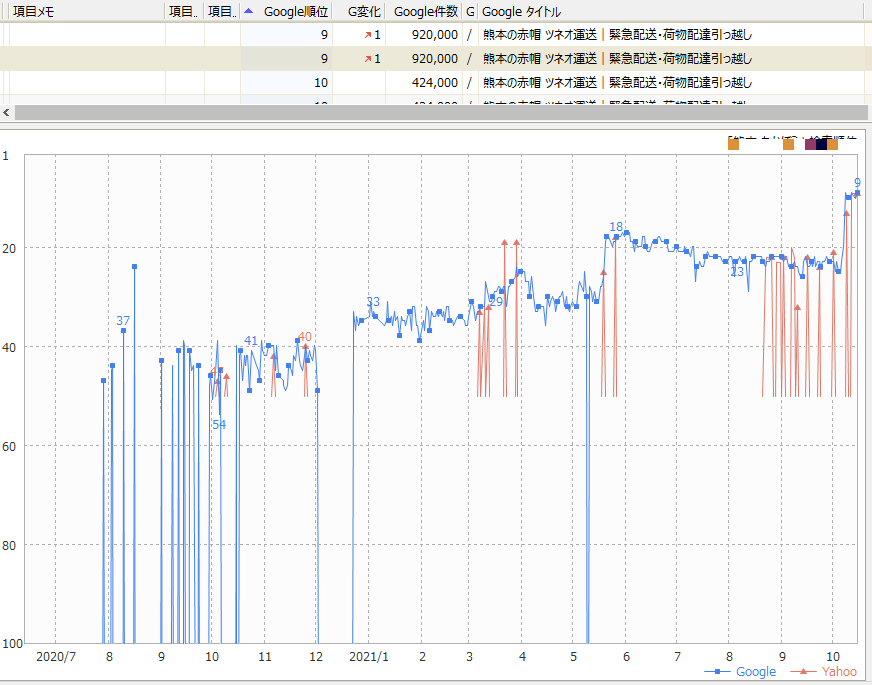Click the sort arrow beside Google順位 header

[x=249, y=11]
